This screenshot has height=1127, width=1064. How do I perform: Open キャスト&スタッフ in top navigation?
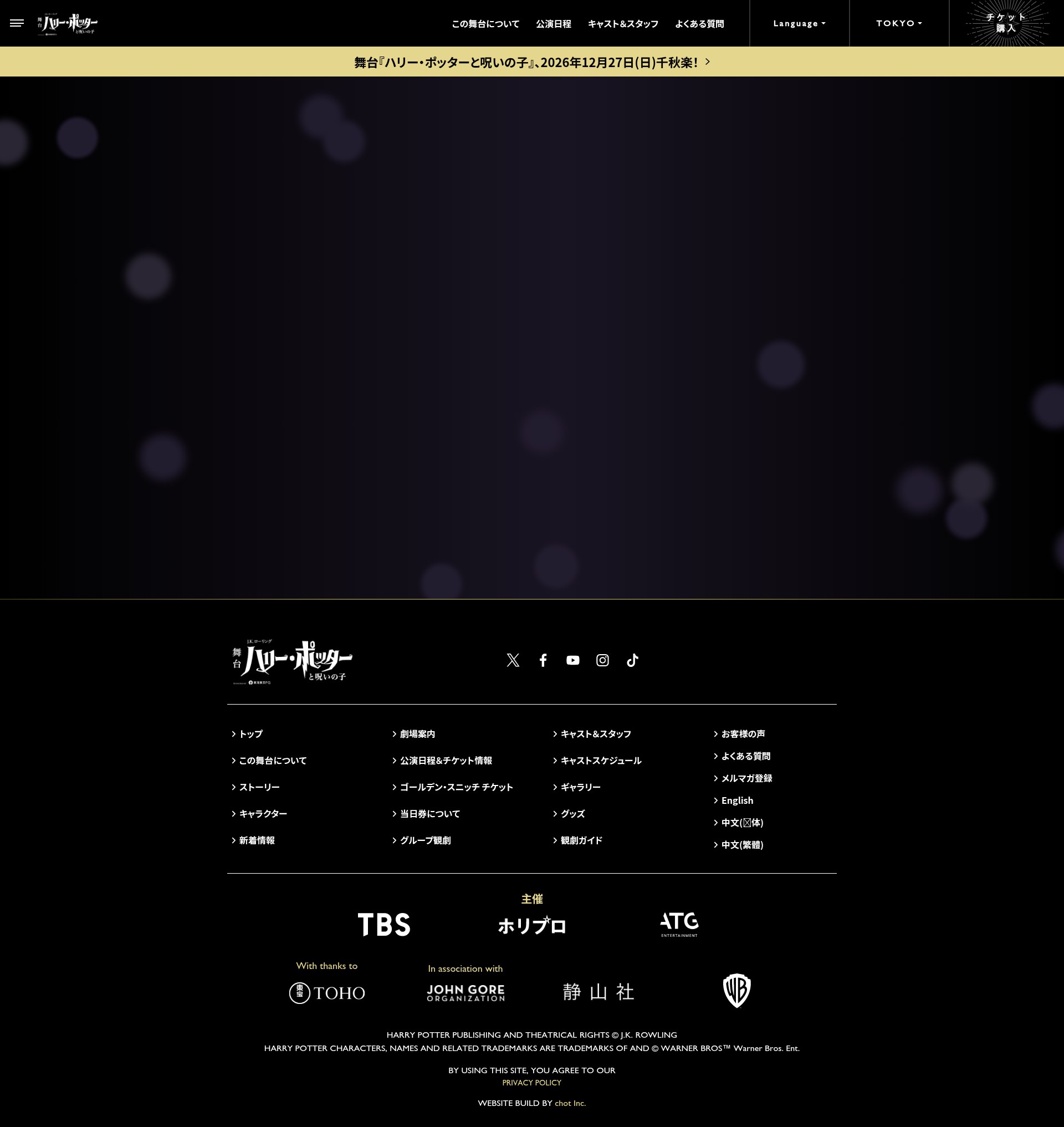pos(623,24)
